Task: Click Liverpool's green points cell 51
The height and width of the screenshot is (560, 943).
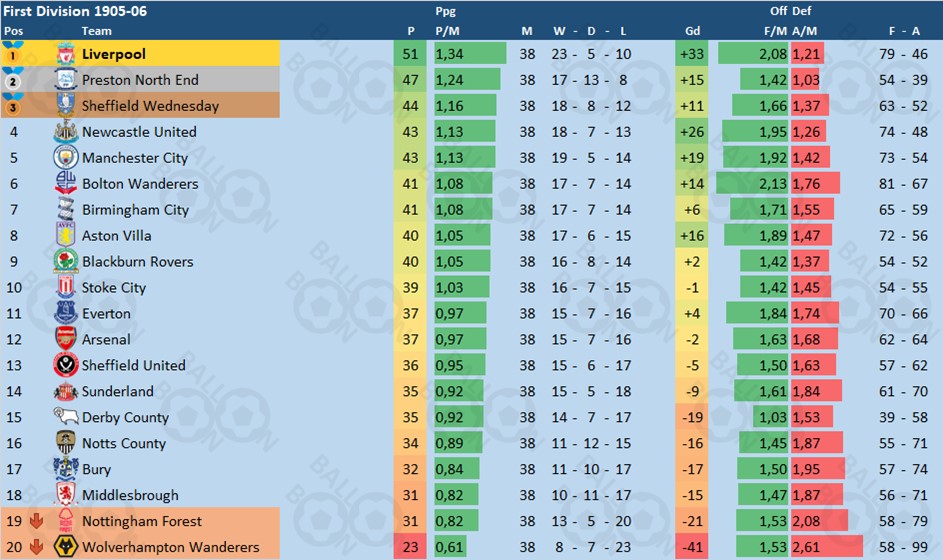Action: (410, 54)
